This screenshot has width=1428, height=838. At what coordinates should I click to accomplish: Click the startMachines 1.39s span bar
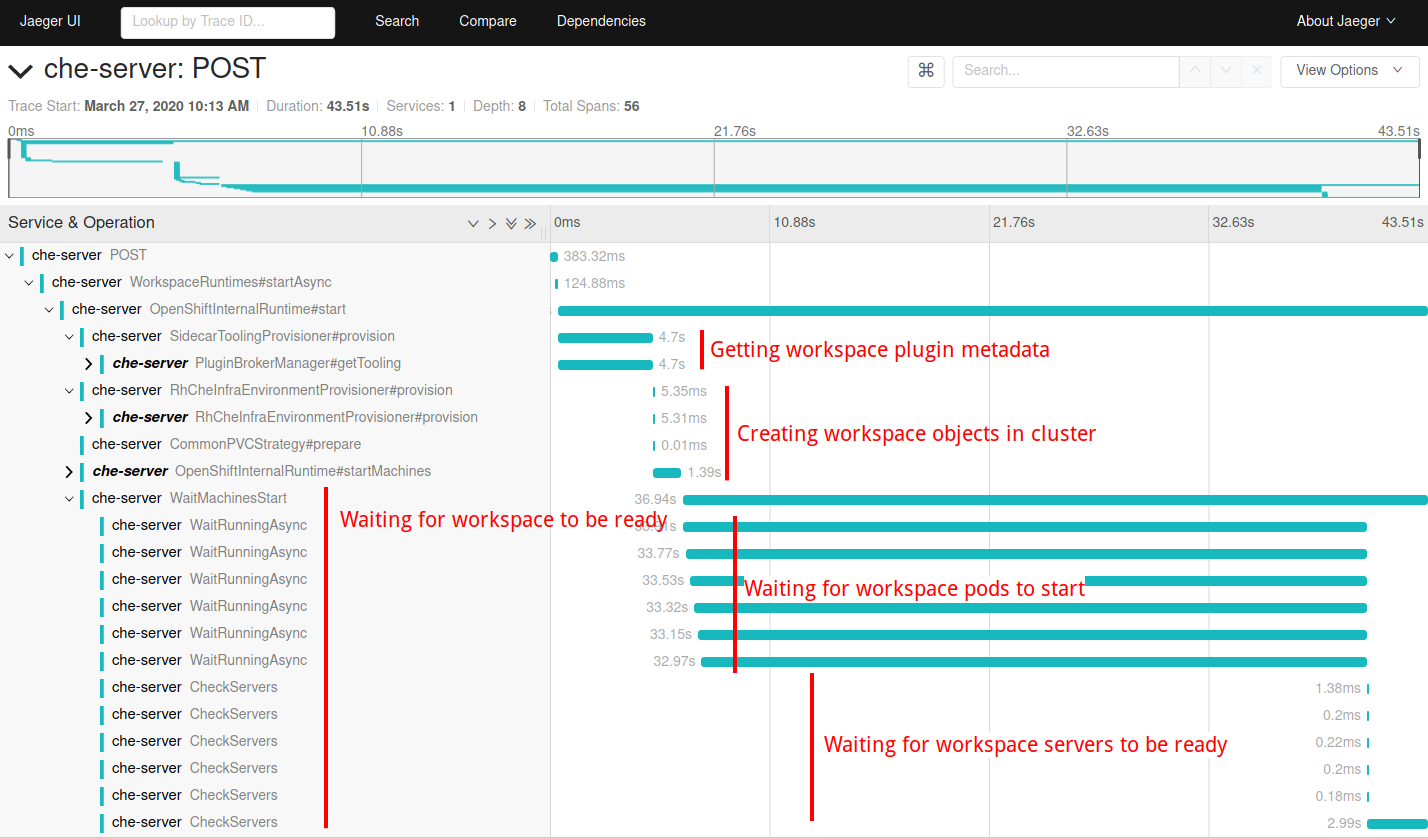(x=667, y=473)
